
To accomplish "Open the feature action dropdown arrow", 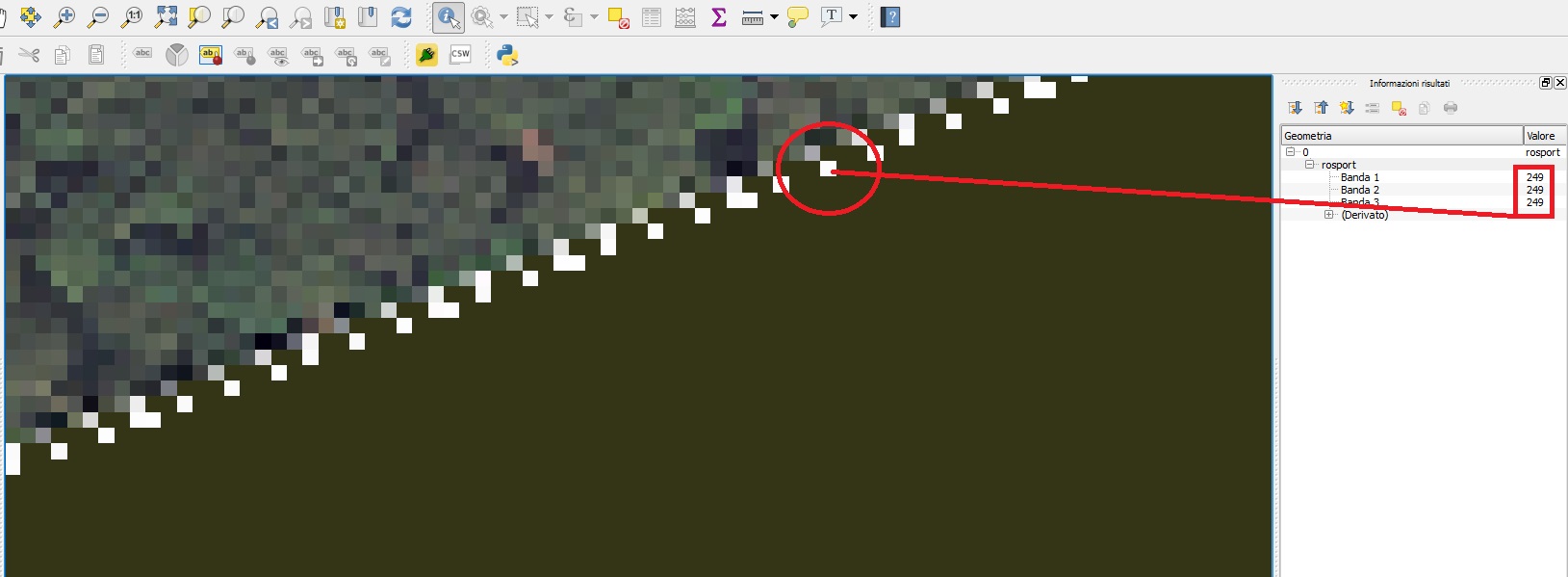I will tap(503, 16).
